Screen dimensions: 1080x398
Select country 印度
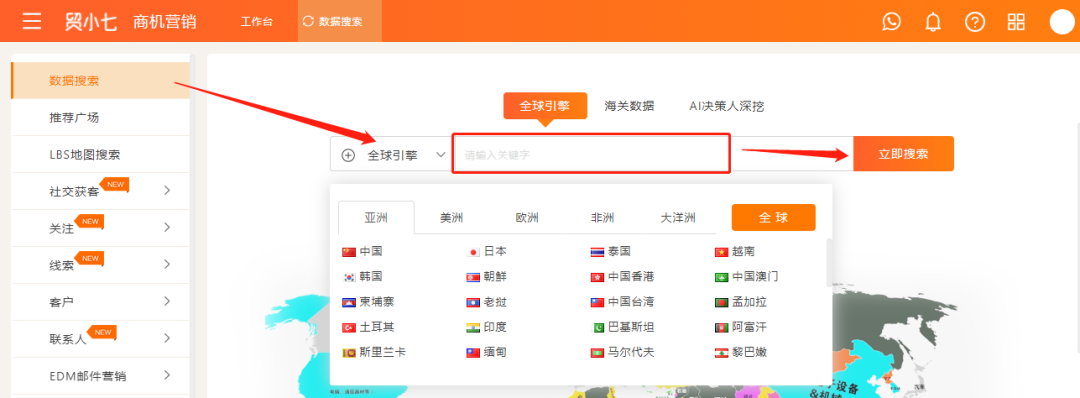pos(486,327)
